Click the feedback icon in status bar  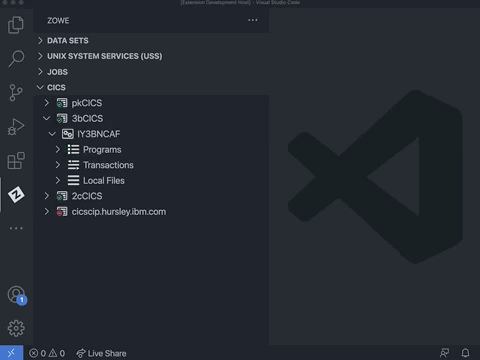(x=444, y=353)
